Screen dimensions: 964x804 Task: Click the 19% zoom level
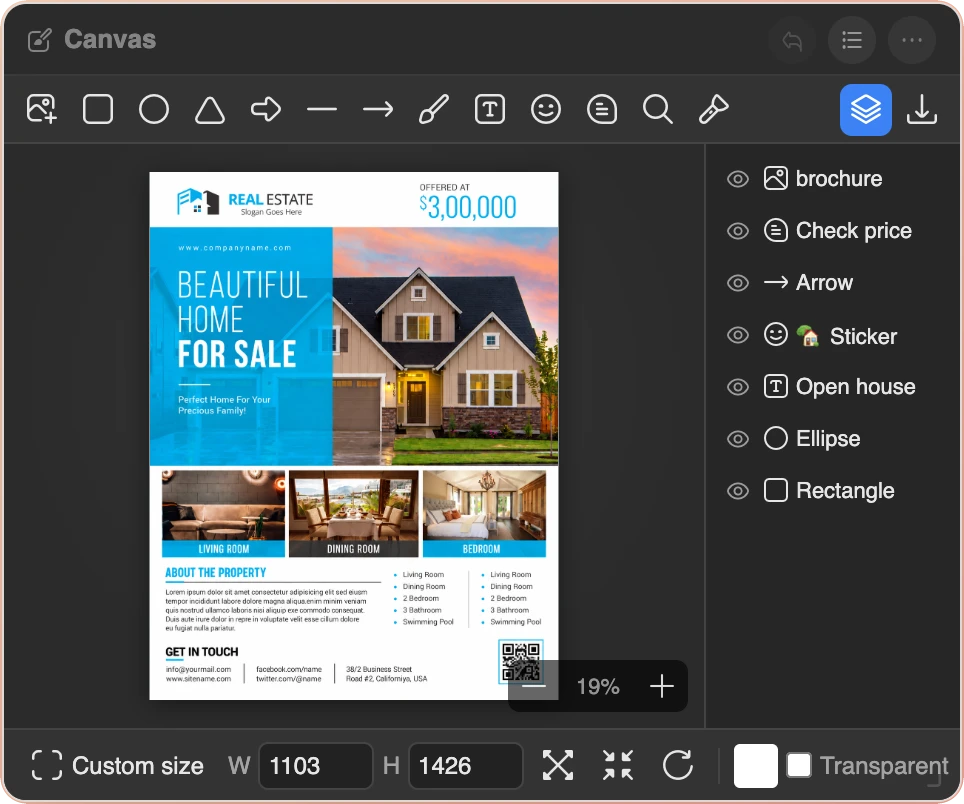click(598, 687)
